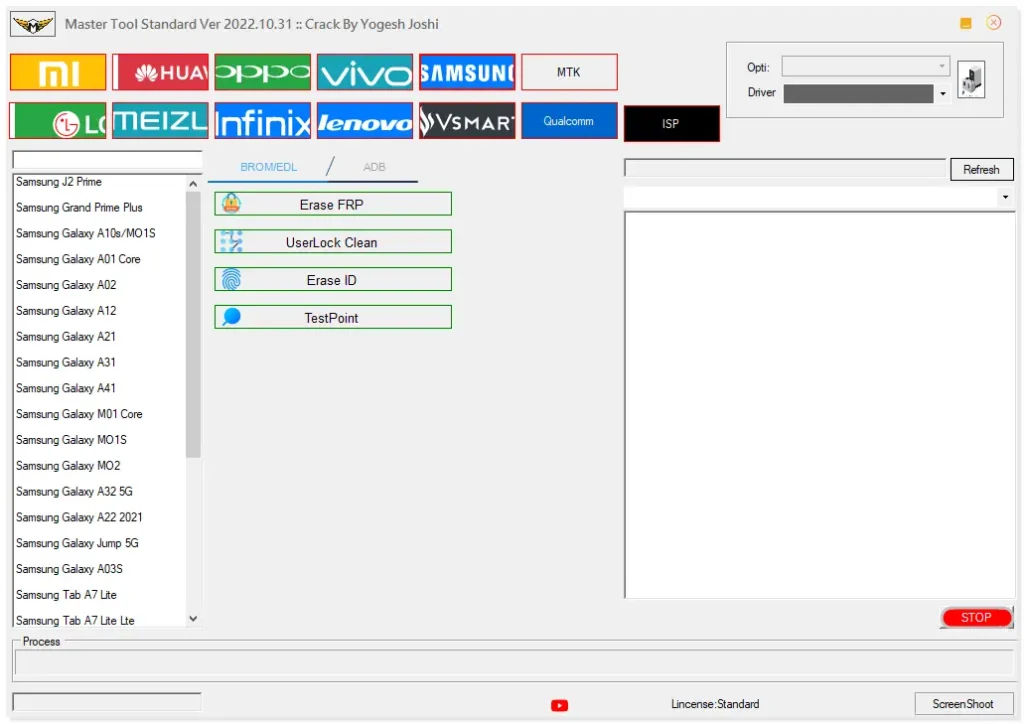Image resolution: width=1024 pixels, height=724 pixels.
Task: Expand the dropdown below Refresh
Action: pos(1004,198)
